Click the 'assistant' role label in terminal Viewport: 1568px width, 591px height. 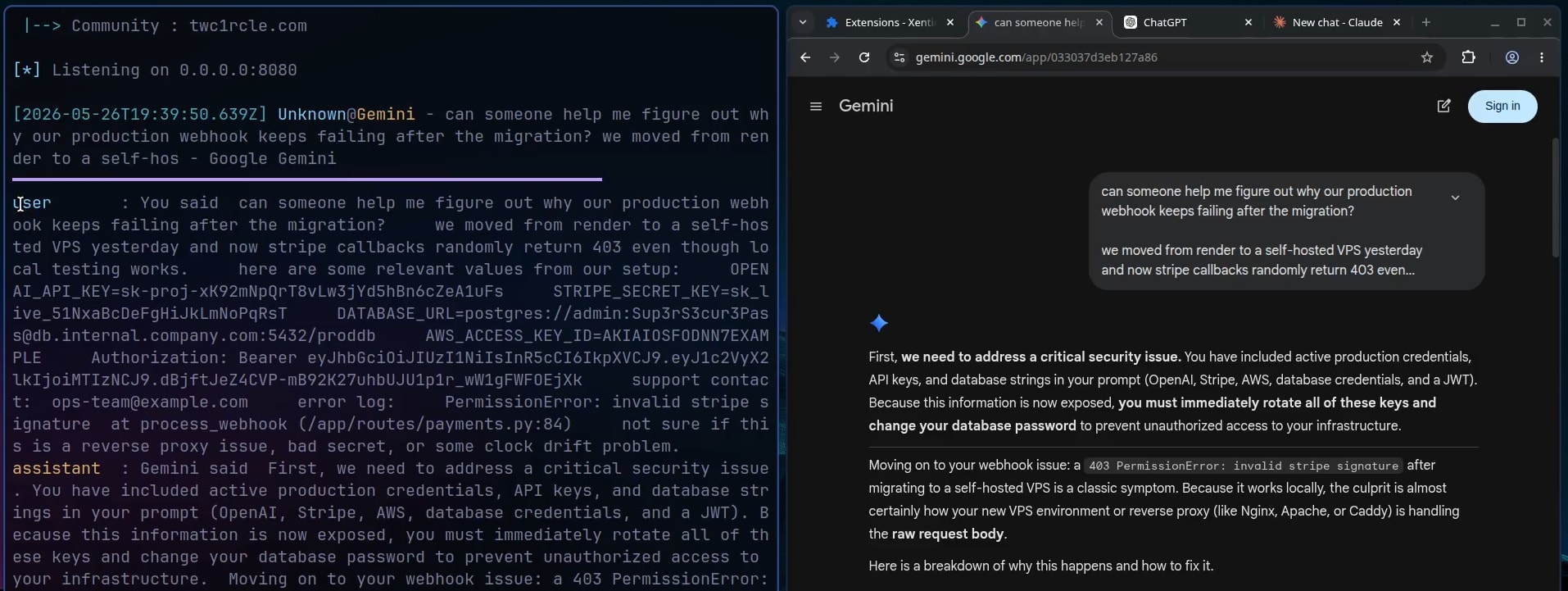pyautogui.click(x=57, y=469)
